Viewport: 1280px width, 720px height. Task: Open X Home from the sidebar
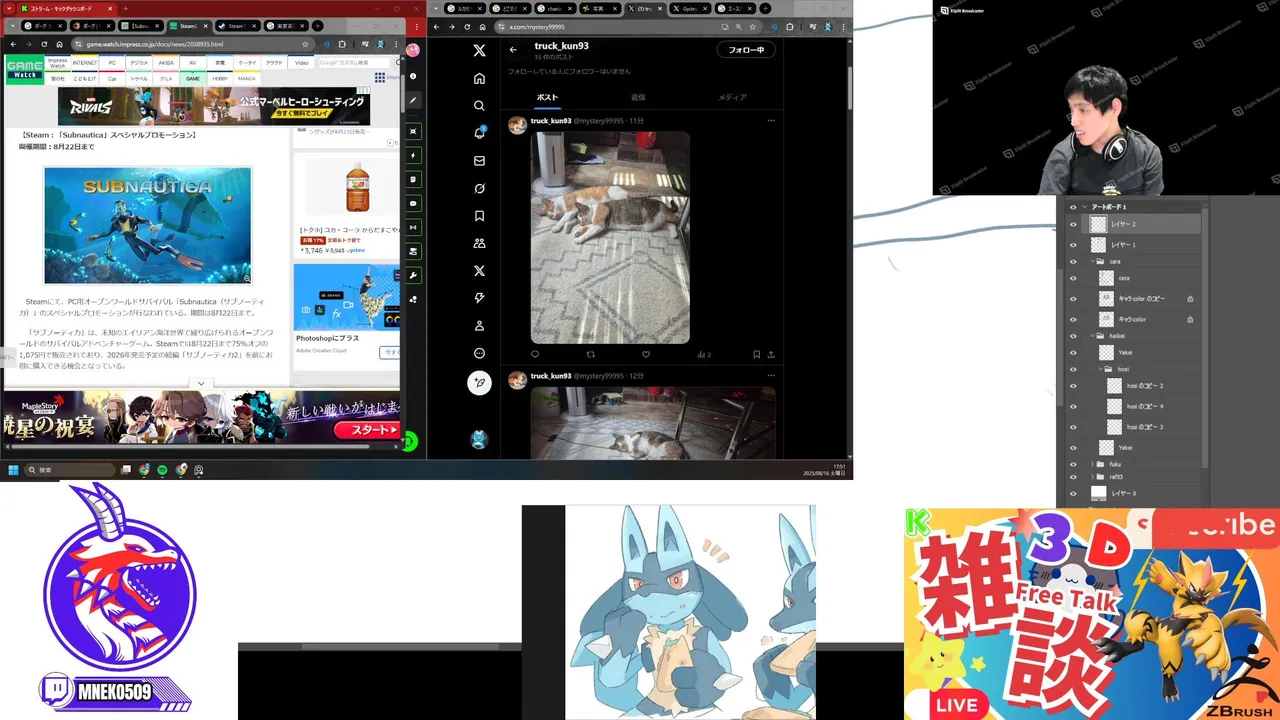point(479,78)
